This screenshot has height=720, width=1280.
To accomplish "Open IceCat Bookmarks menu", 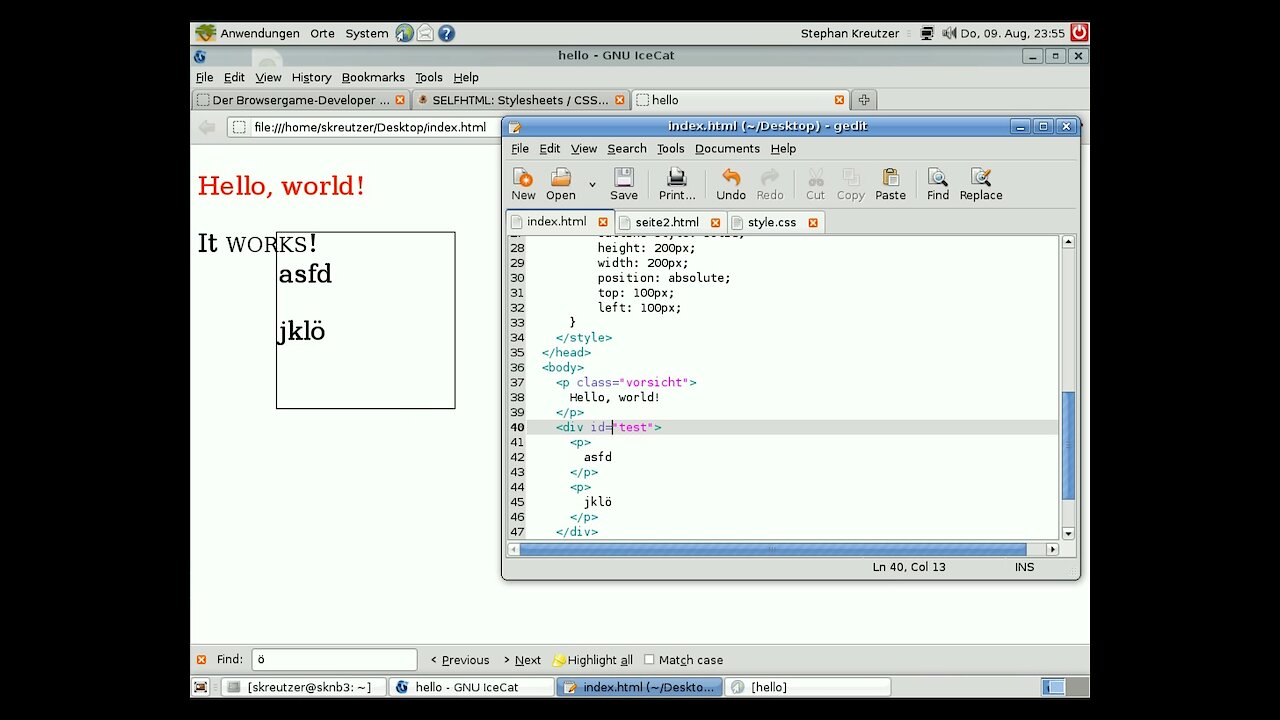I will [x=373, y=77].
